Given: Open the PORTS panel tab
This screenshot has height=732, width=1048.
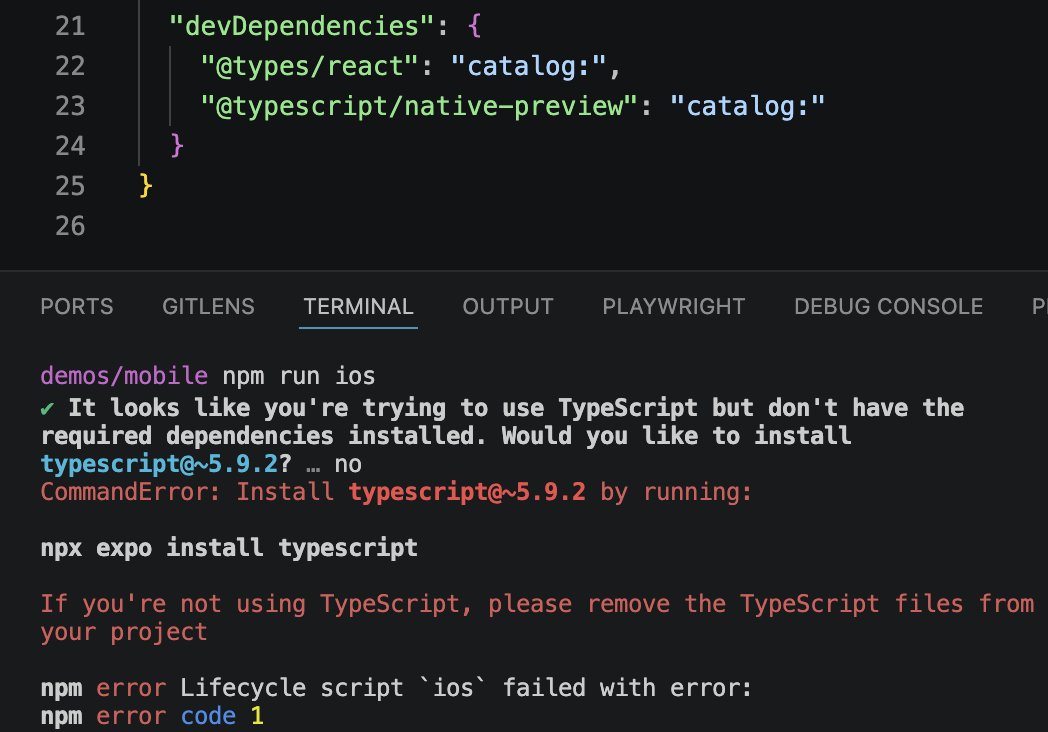Looking at the screenshot, I should pos(77,306).
